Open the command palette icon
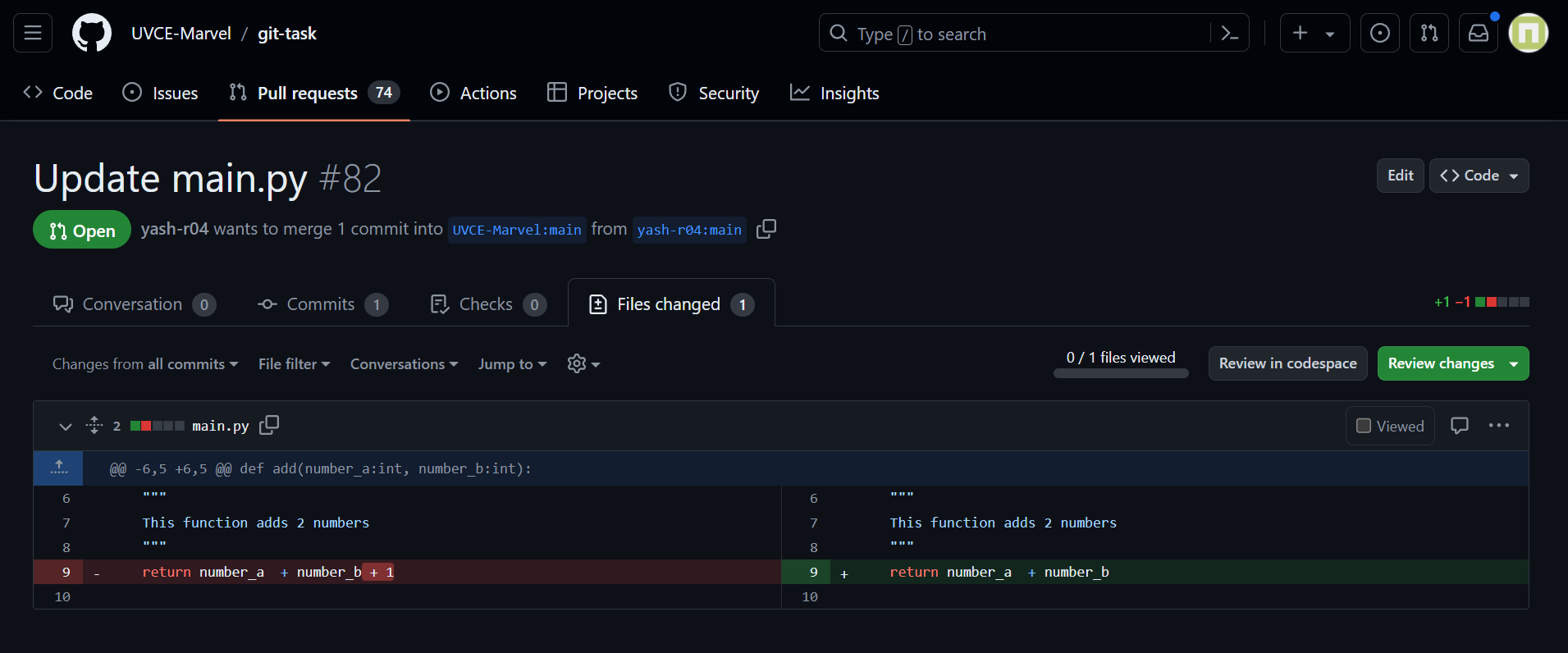The height and width of the screenshot is (653, 1568). (1229, 33)
